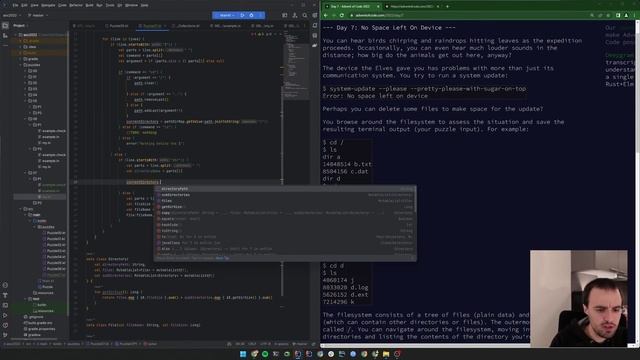The image size is (640, 360).
Task: Open the IDE settings gear icon
Action: 315,16
